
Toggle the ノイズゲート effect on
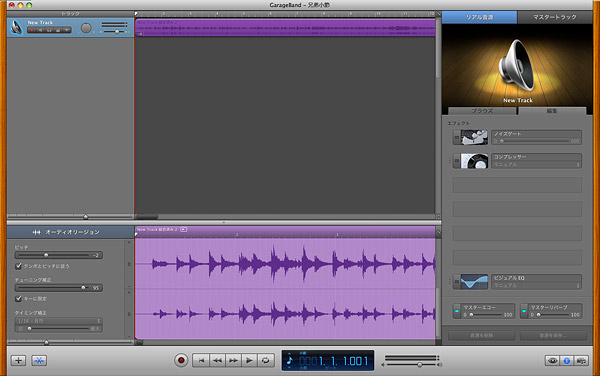pyautogui.click(x=457, y=138)
